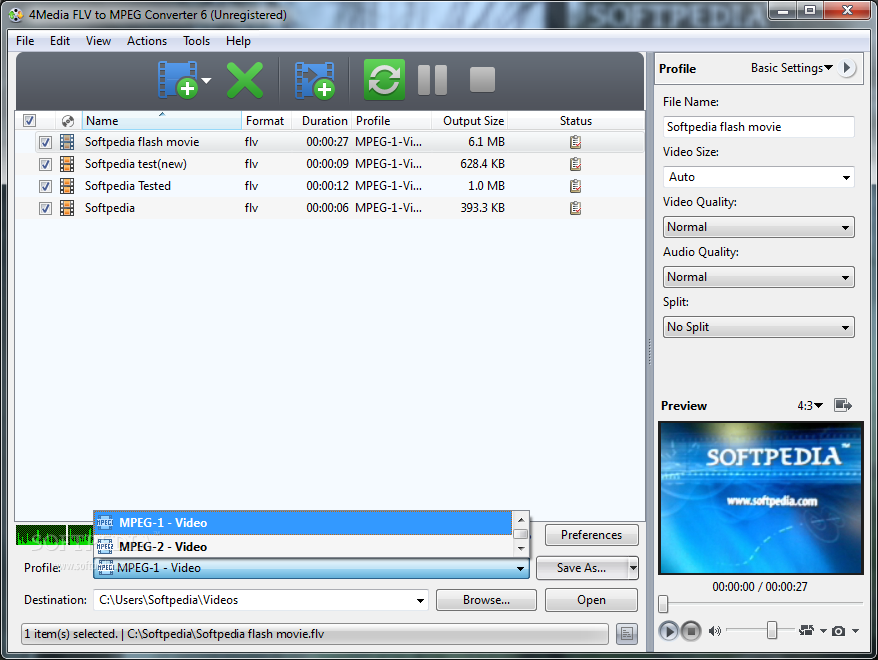Viewport: 878px width, 660px height.
Task: Select MPEG-1 - Video from profile list
Action: [x=303, y=523]
